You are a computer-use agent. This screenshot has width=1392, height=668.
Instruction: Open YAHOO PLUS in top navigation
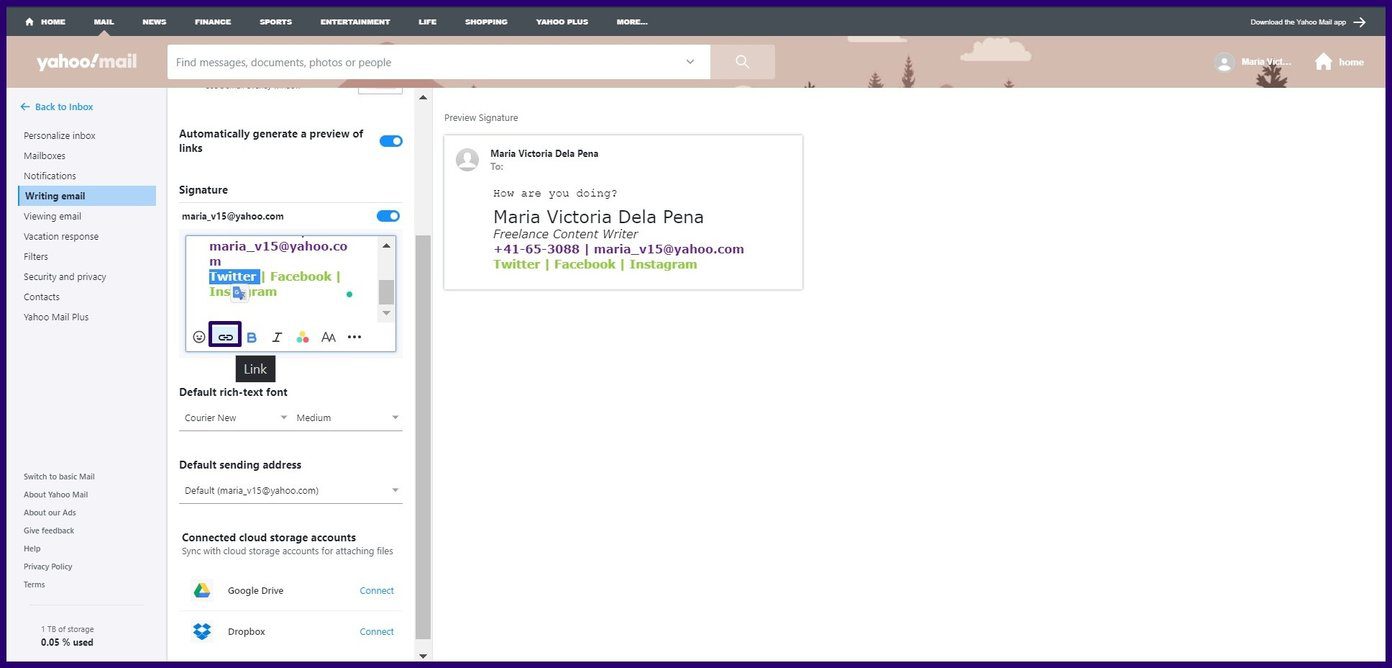click(x=562, y=22)
